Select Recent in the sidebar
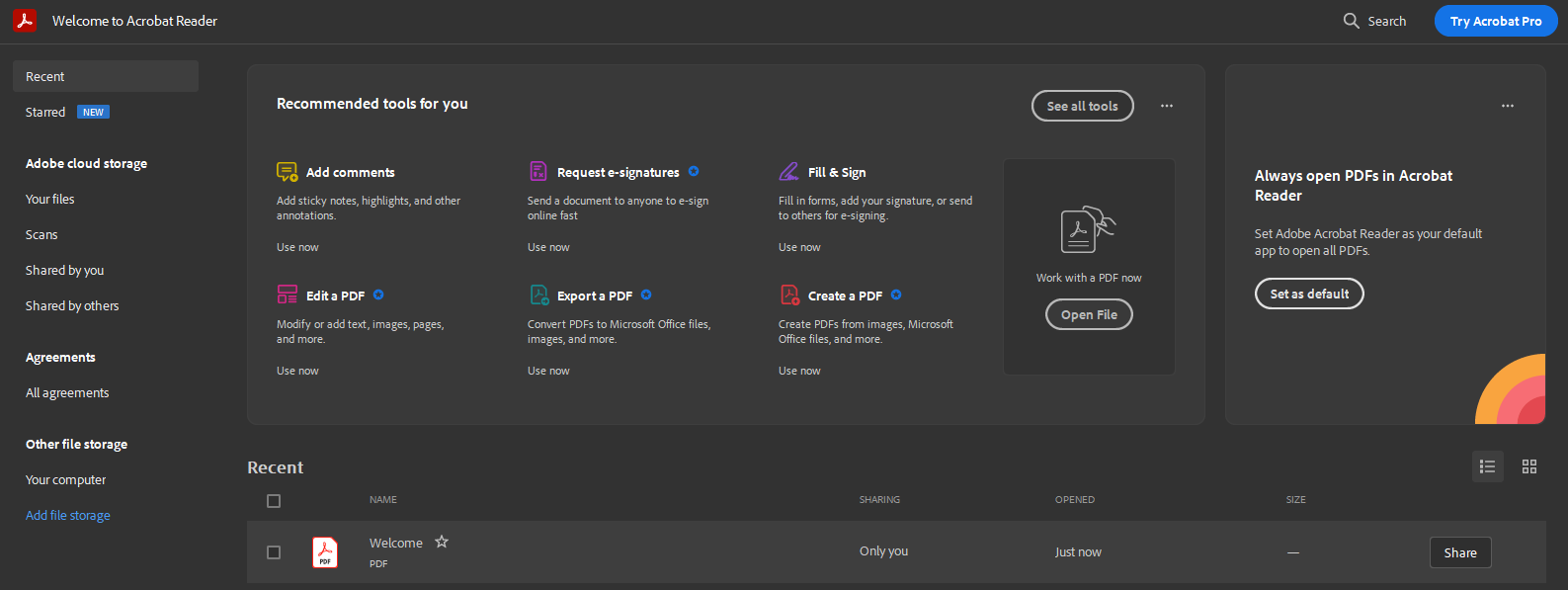1568x590 pixels. tap(106, 76)
